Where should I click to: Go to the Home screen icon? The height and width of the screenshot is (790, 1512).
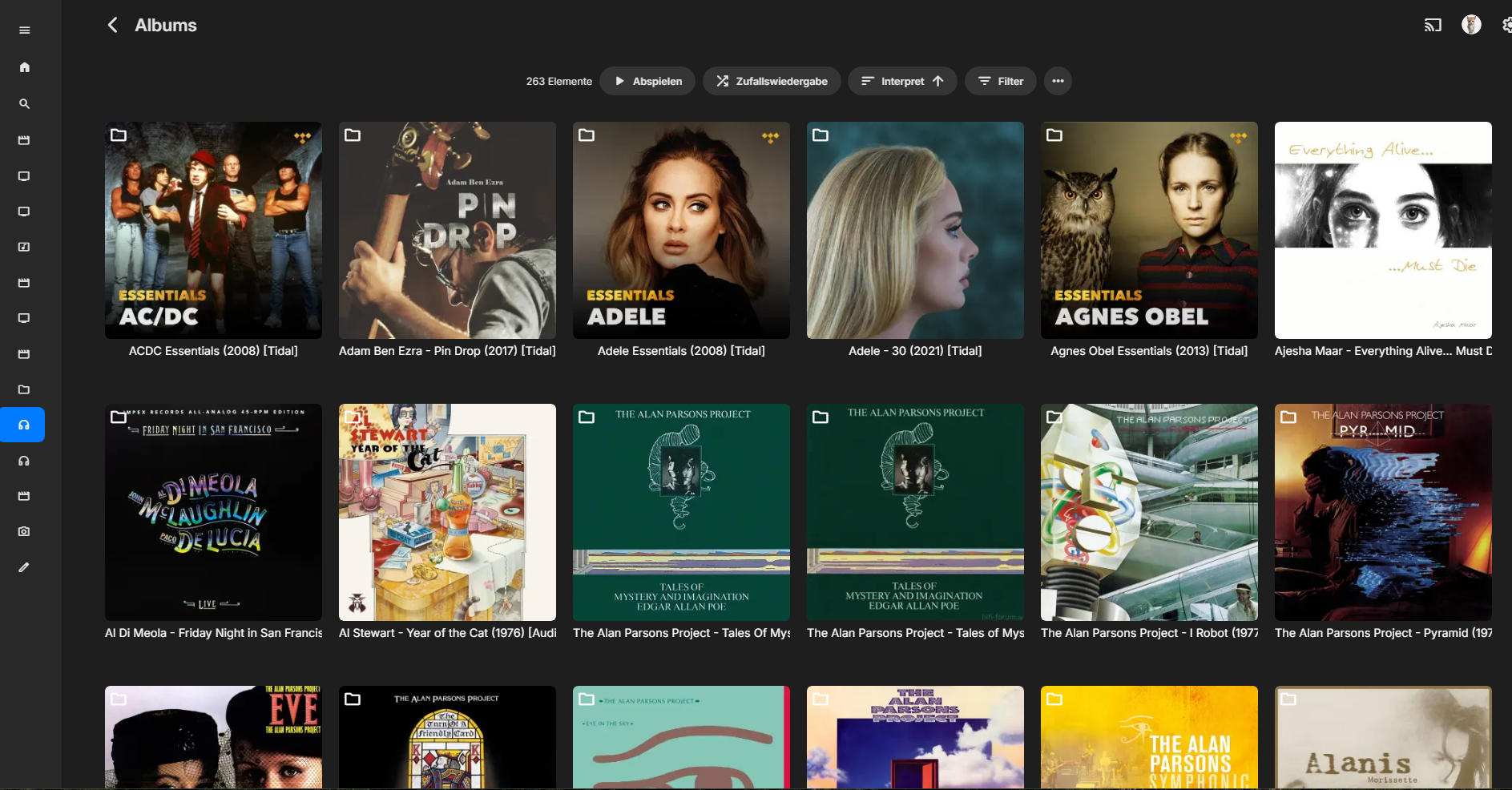[x=25, y=67]
